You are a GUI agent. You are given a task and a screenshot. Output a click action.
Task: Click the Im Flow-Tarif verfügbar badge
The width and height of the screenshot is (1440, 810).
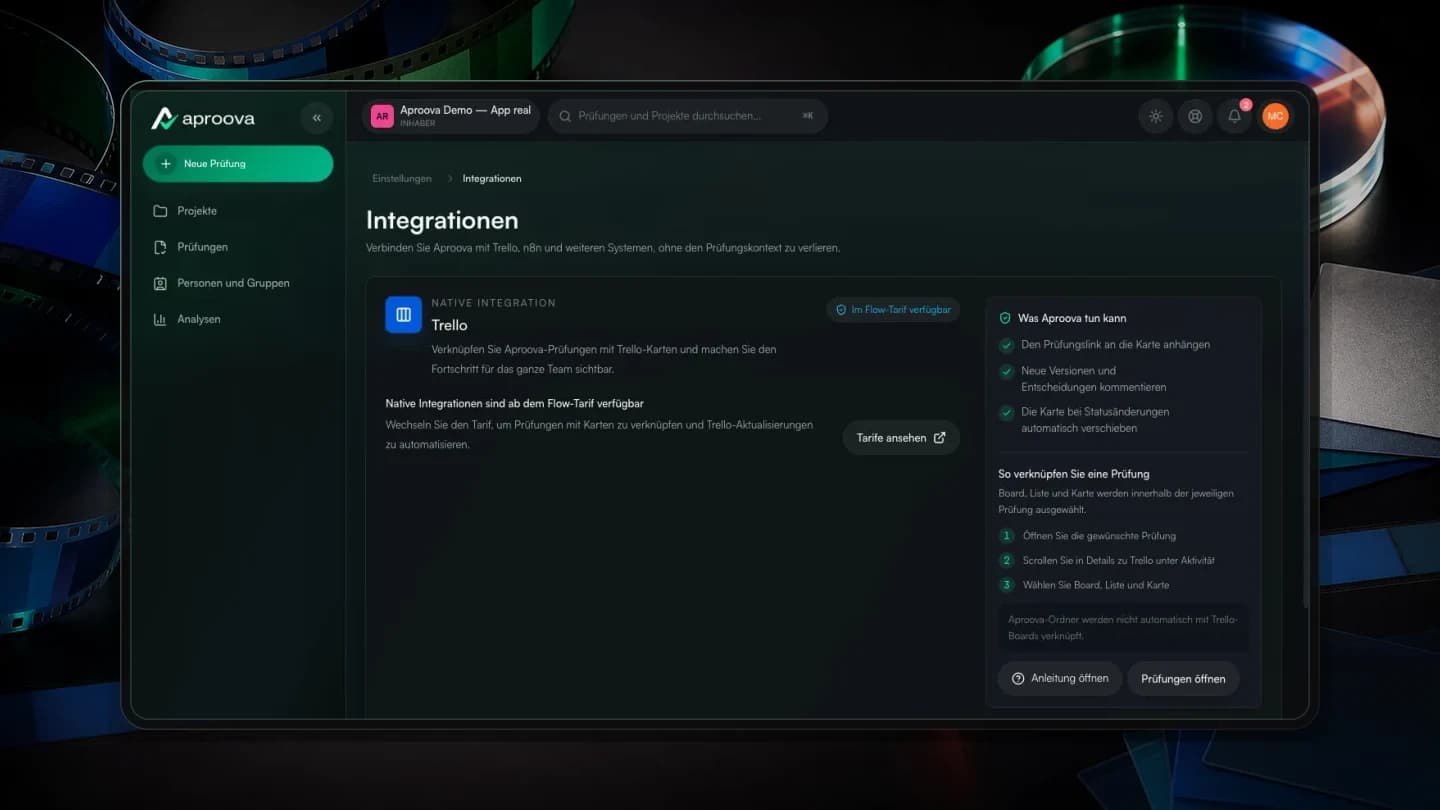pyautogui.click(x=893, y=310)
